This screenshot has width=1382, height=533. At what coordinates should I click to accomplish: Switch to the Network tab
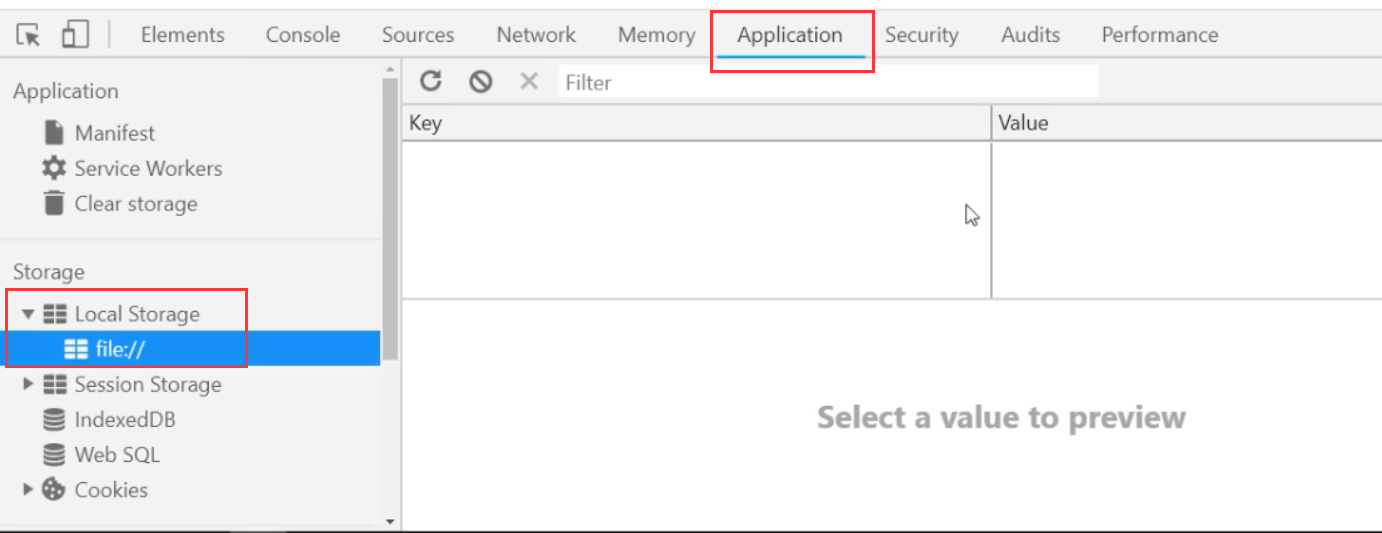coord(536,35)
